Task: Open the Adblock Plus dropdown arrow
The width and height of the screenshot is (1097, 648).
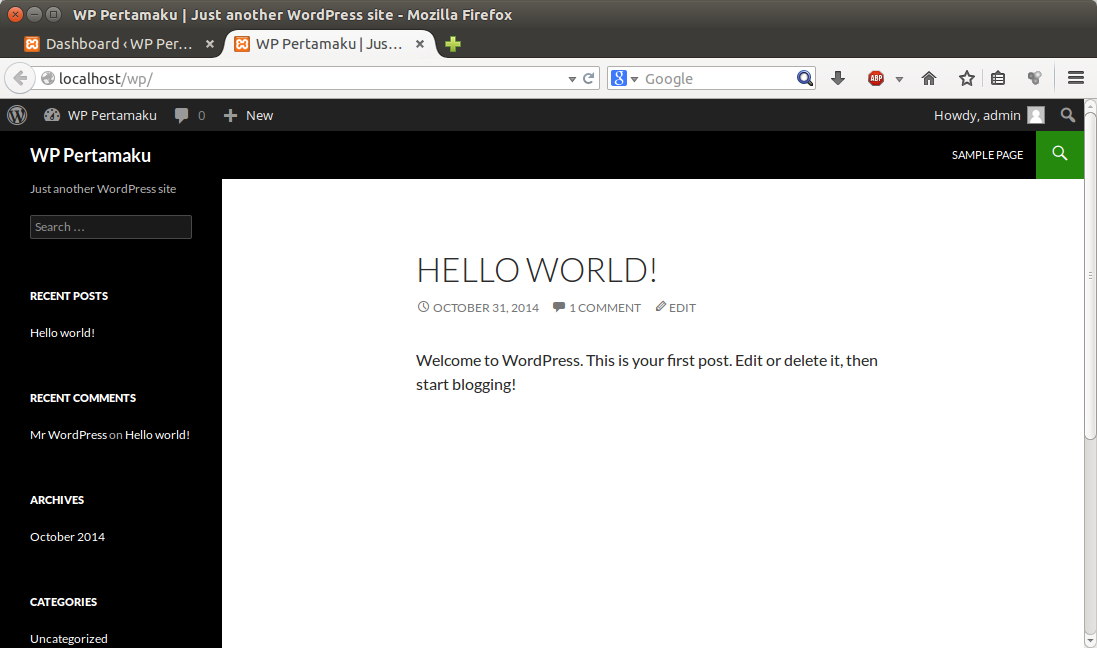Action: 899,79
